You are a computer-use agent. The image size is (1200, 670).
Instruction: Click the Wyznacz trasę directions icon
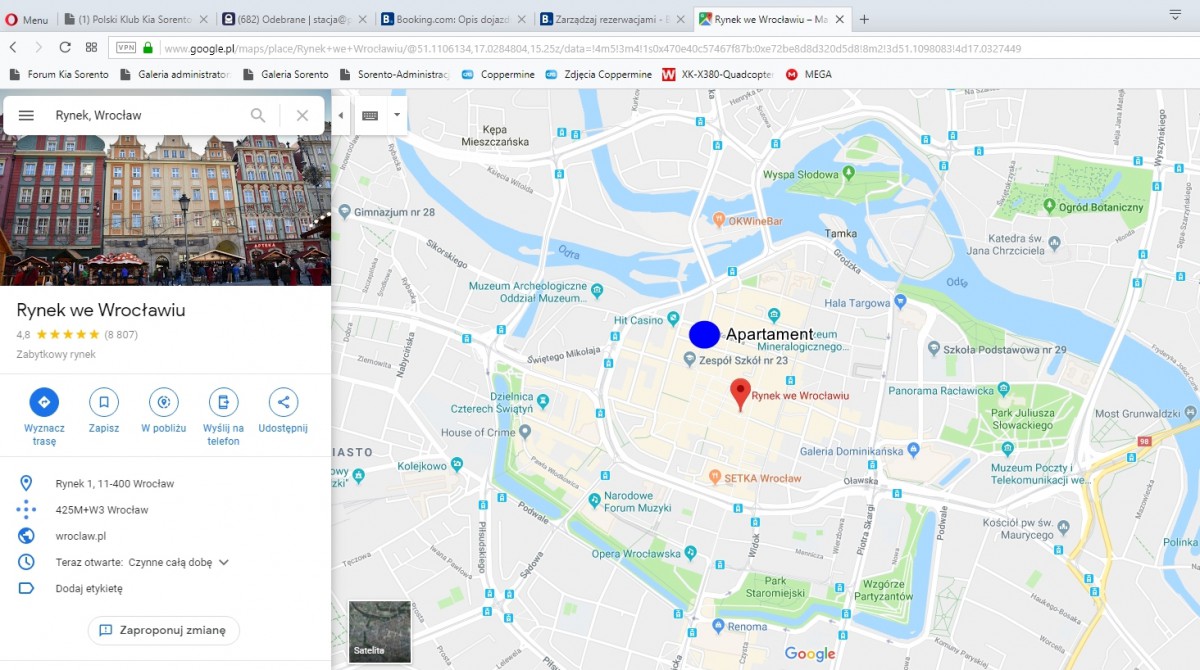44,402
